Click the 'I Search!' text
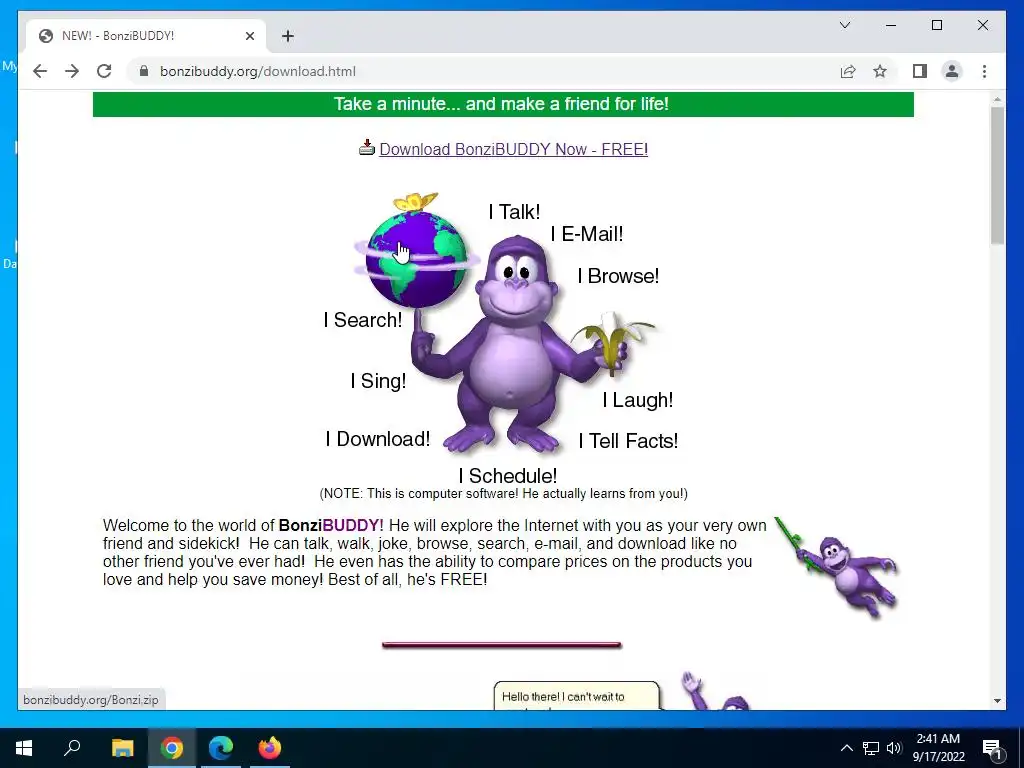The width and height of the screenshot is (1024, 768). pos(362,320)
